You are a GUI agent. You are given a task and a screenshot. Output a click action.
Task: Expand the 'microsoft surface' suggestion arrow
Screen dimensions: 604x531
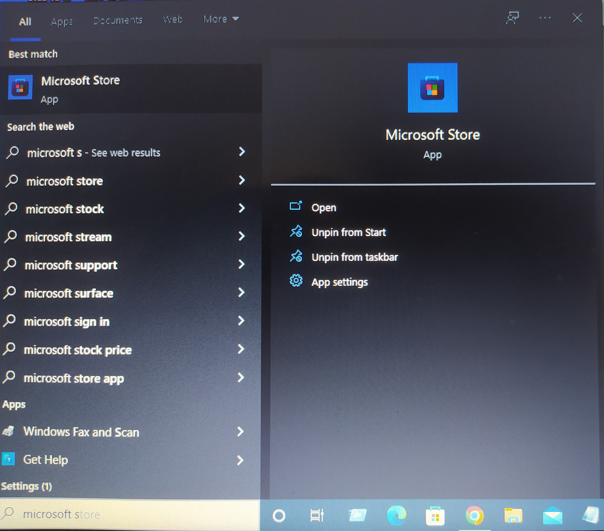(242, 292)
